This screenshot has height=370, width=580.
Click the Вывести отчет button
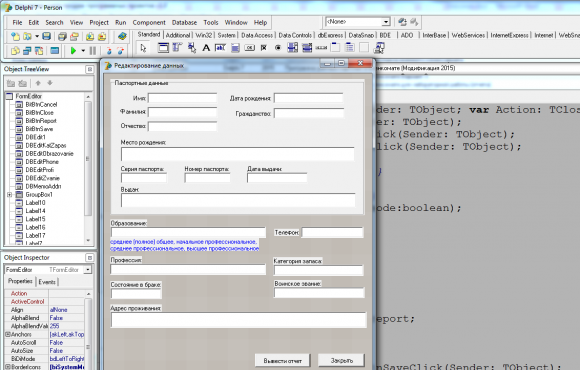click(282, 360)
